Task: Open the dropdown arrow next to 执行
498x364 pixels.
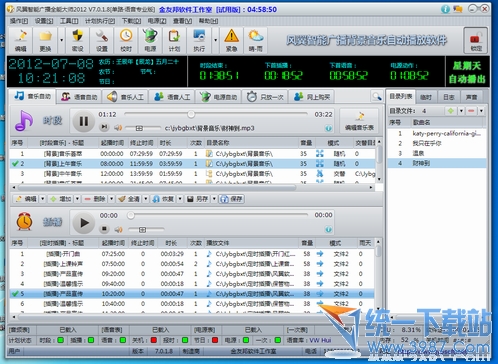Action: (x=215, y=40)
